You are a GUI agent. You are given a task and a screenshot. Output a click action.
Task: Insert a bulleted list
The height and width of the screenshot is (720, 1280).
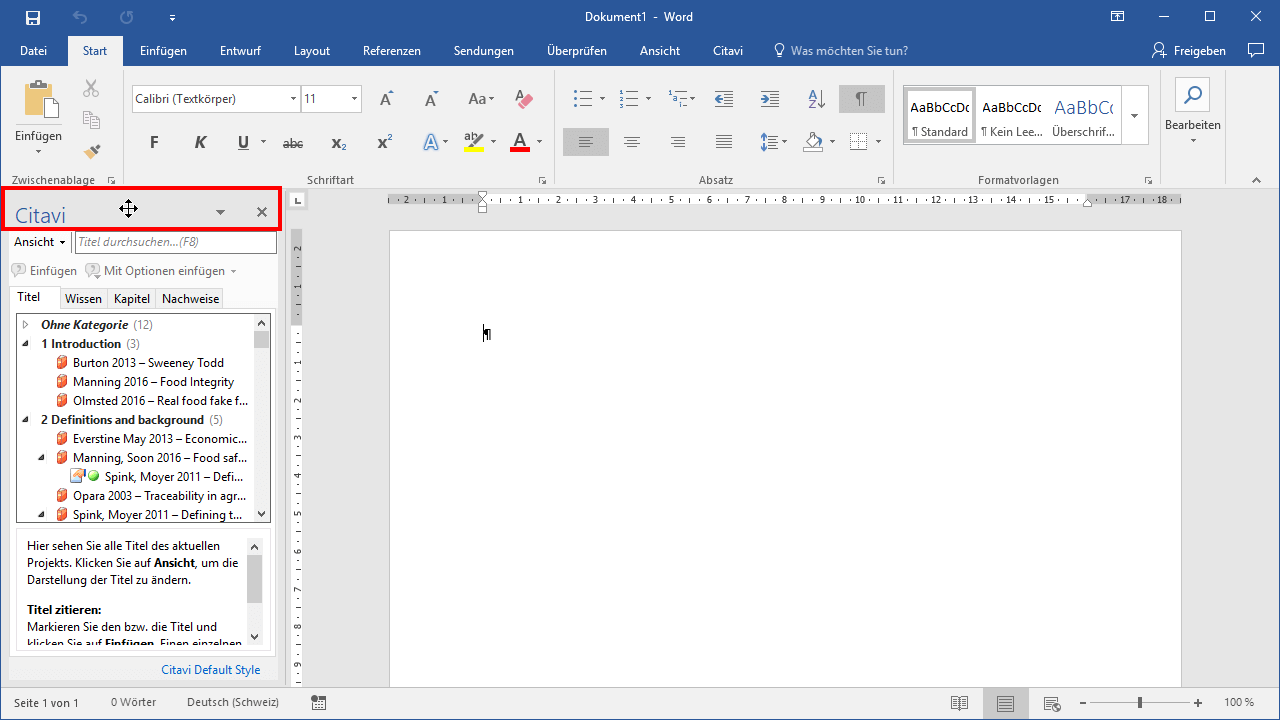coord(583,99)
